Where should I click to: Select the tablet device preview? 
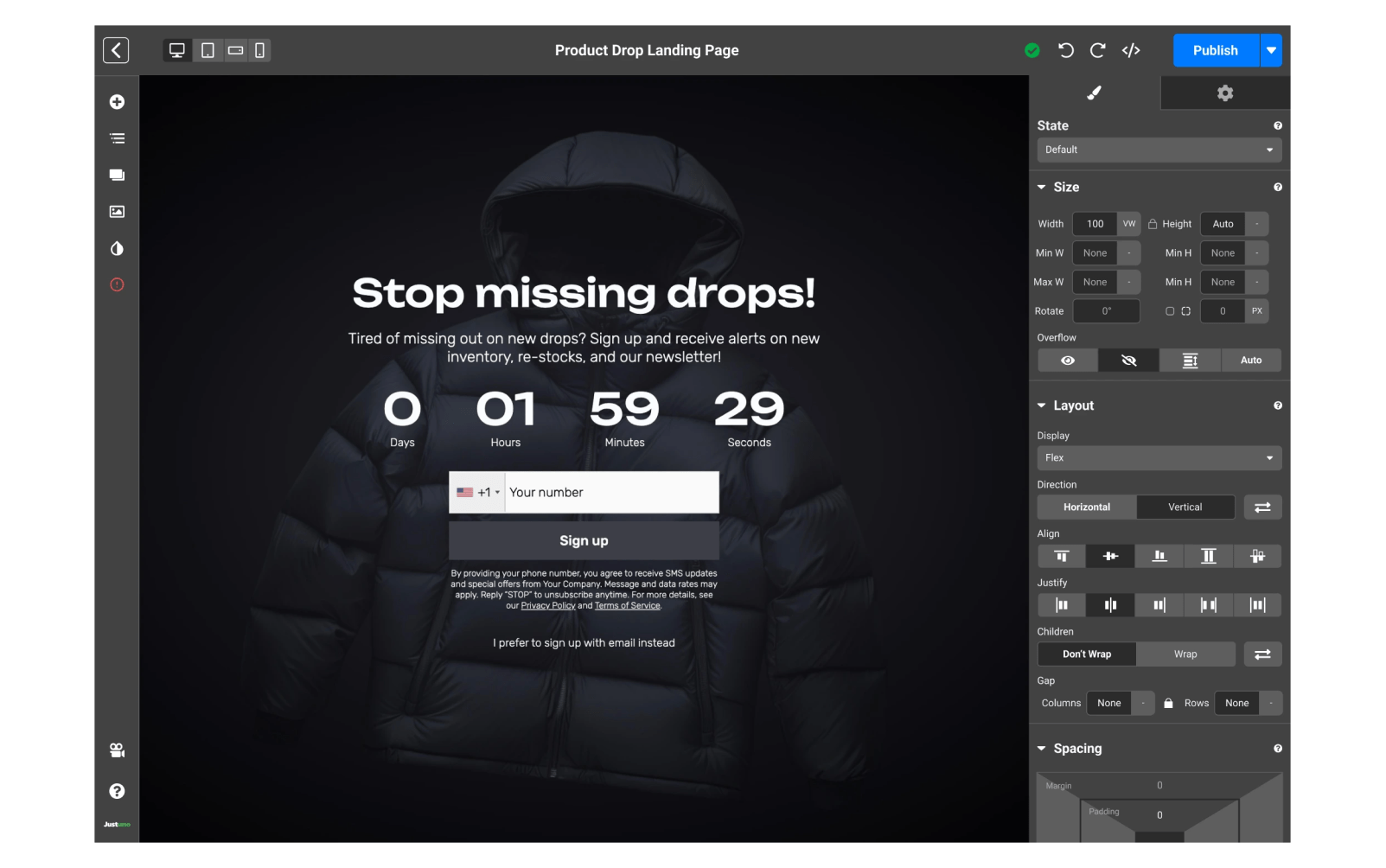coord(208,50)
